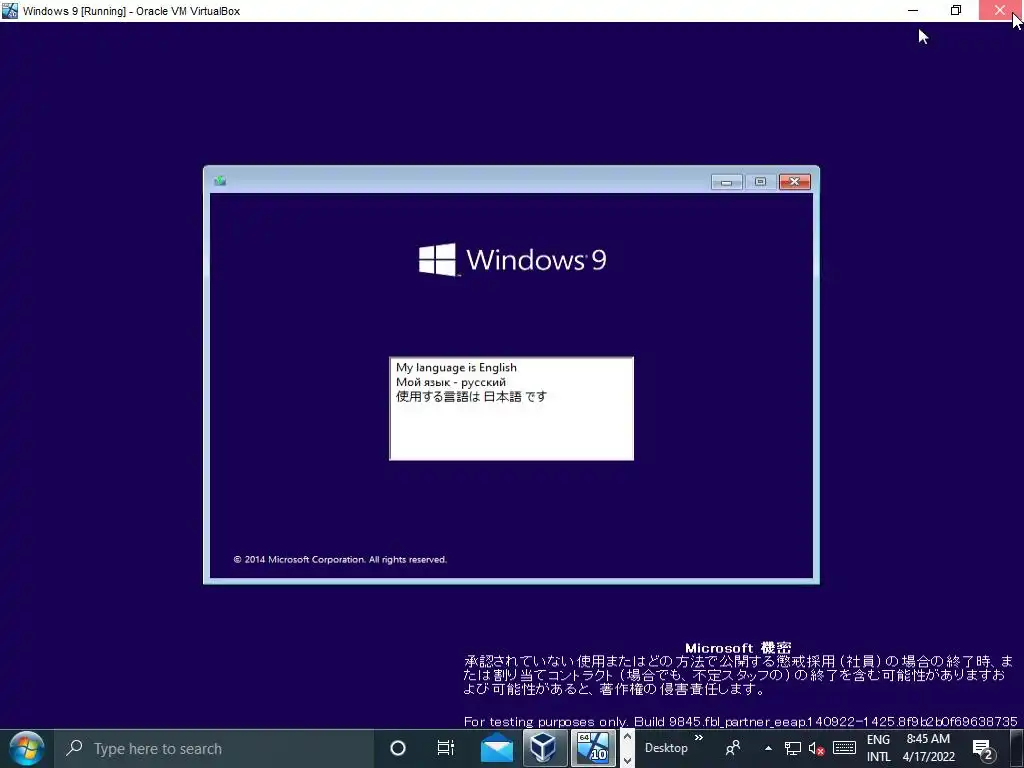This screenshot has width=1024, height=768.
Task: Click taskbar toolbar down arrow
Action: [x=627, y=760]
